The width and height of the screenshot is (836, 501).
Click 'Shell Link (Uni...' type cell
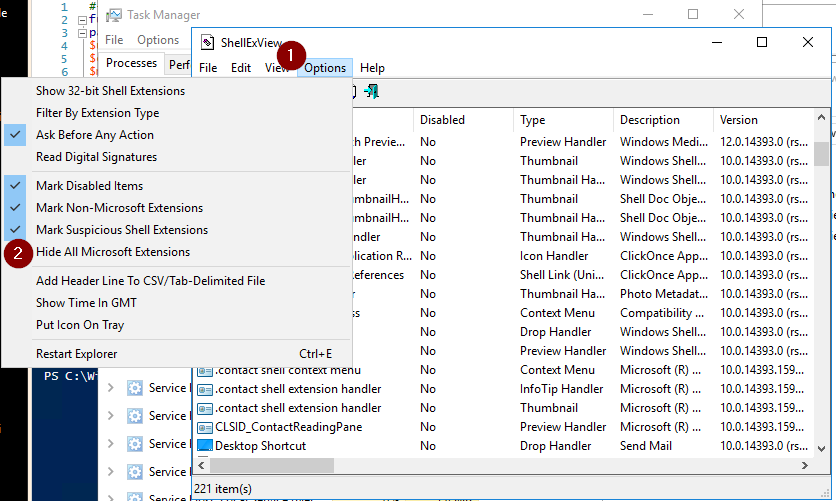562,275
